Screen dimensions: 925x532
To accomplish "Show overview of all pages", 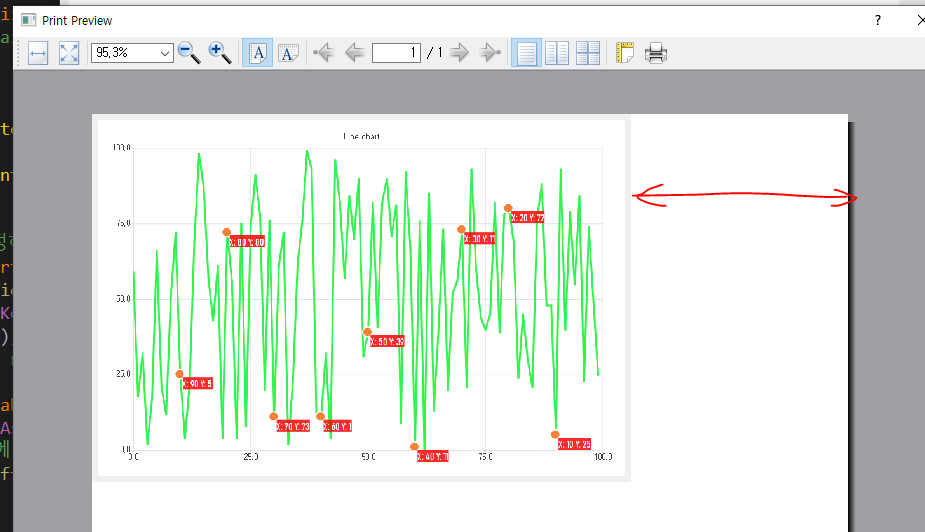I will [588, 53].
